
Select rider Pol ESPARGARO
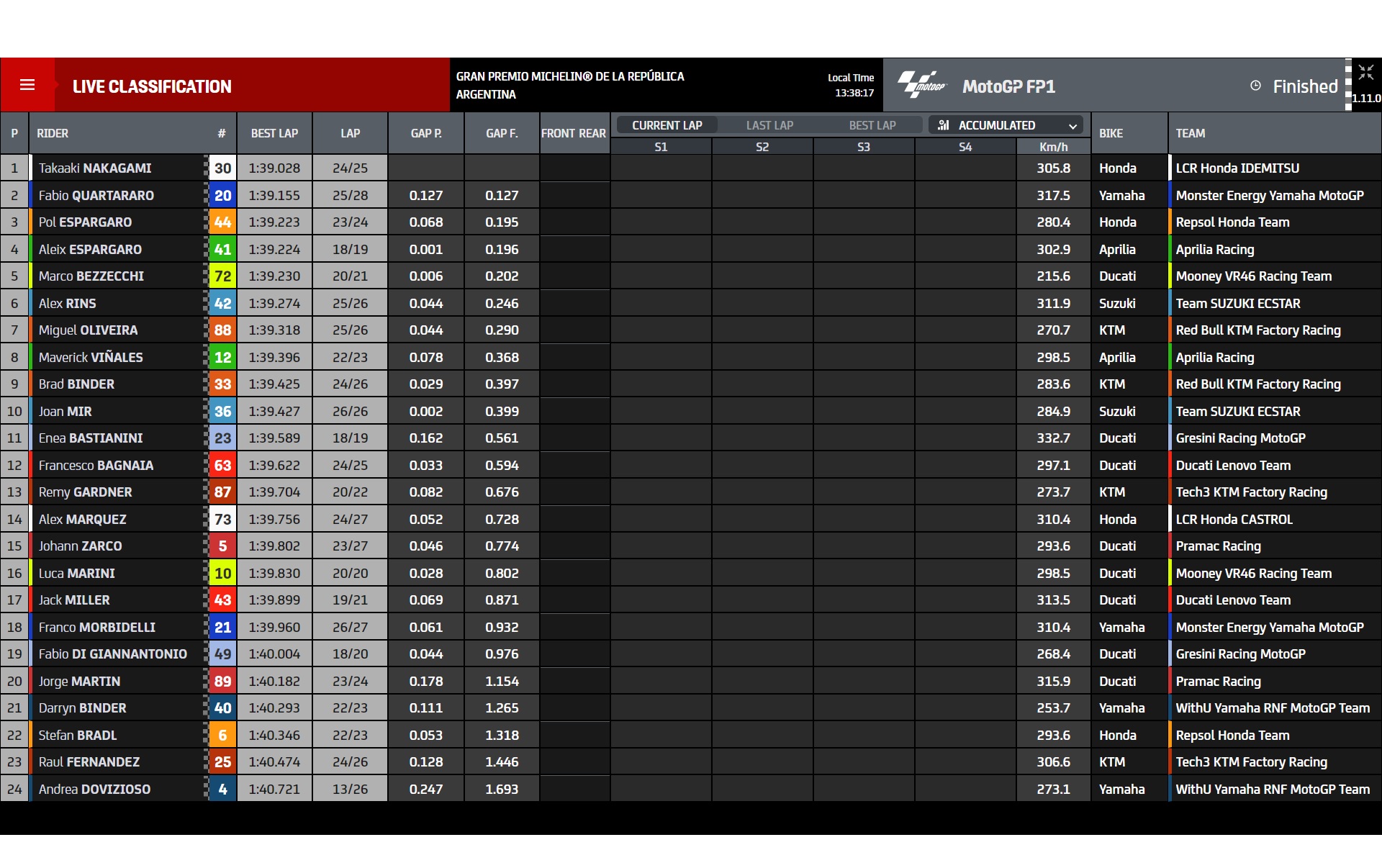(85, 222)
